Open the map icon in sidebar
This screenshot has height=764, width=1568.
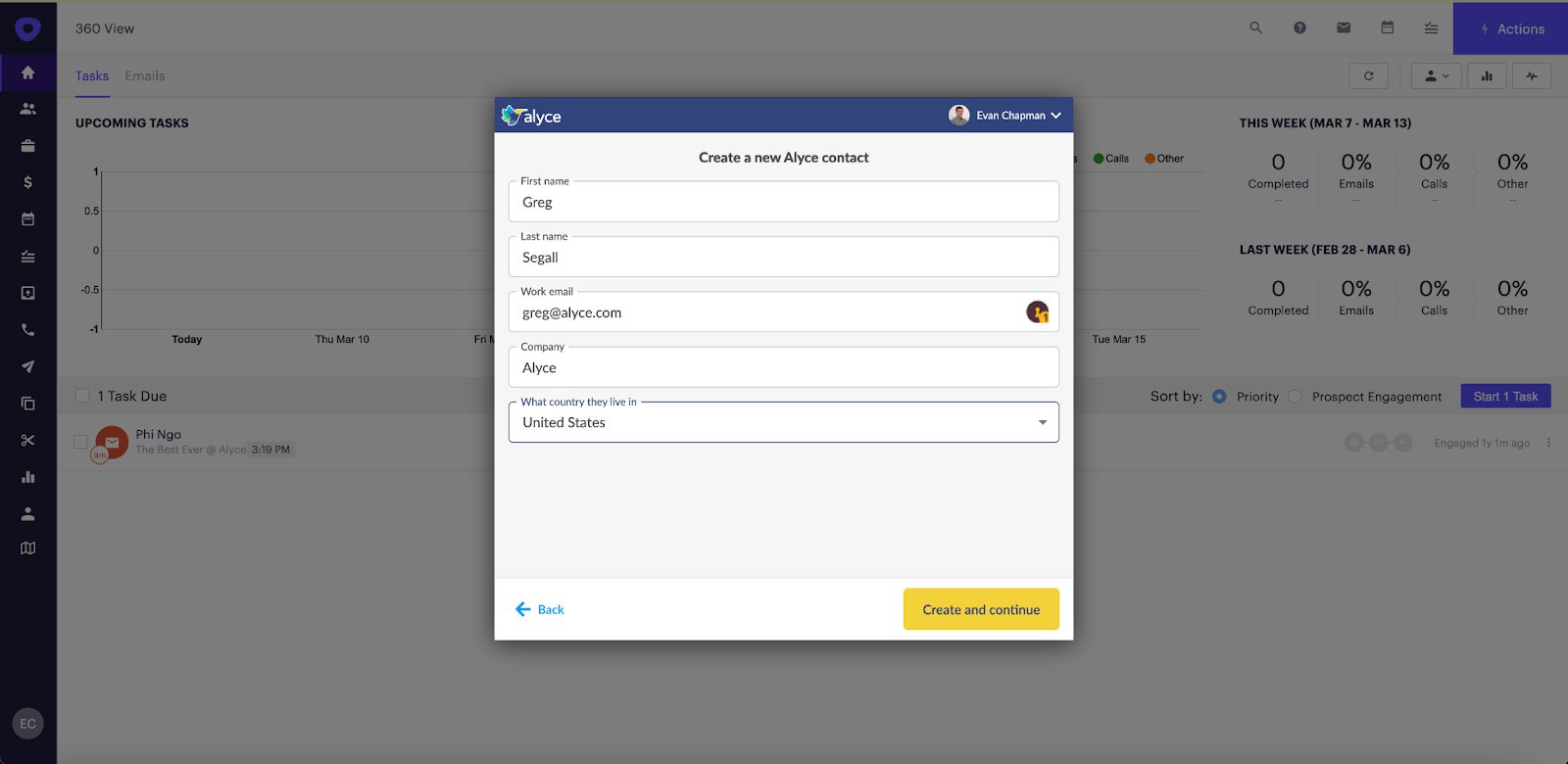(x=27, y=549)
